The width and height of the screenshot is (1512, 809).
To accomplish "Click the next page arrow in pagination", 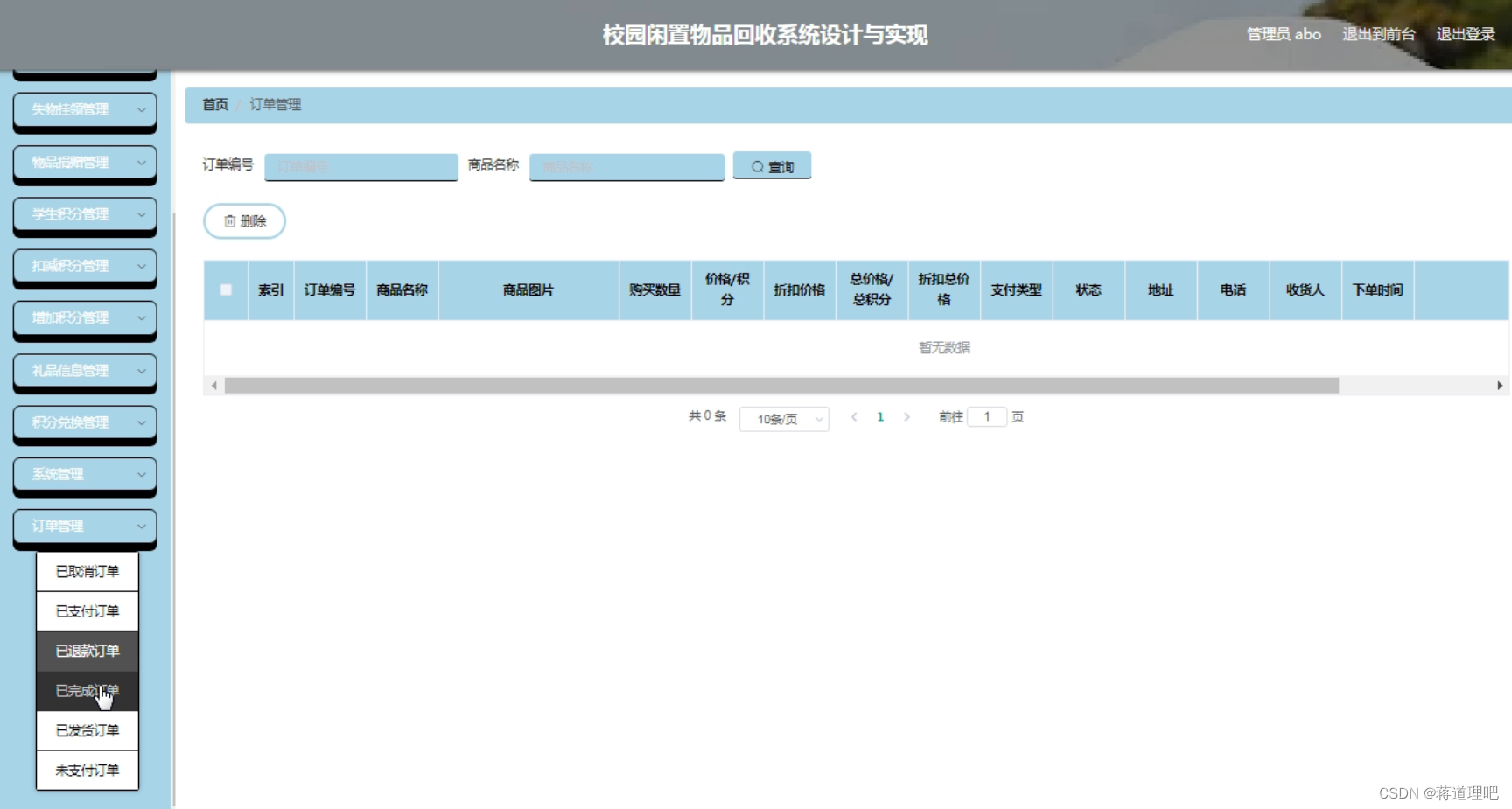I will pyautogui.click(x=907, y=417).
